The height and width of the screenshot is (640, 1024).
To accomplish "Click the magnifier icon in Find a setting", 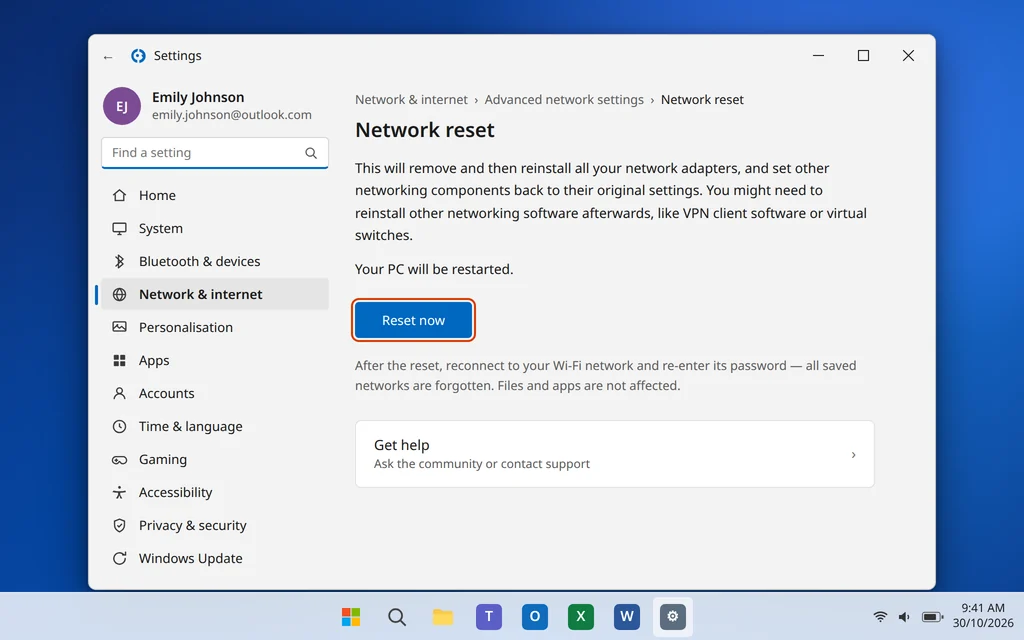I will [x=311, y=153].
